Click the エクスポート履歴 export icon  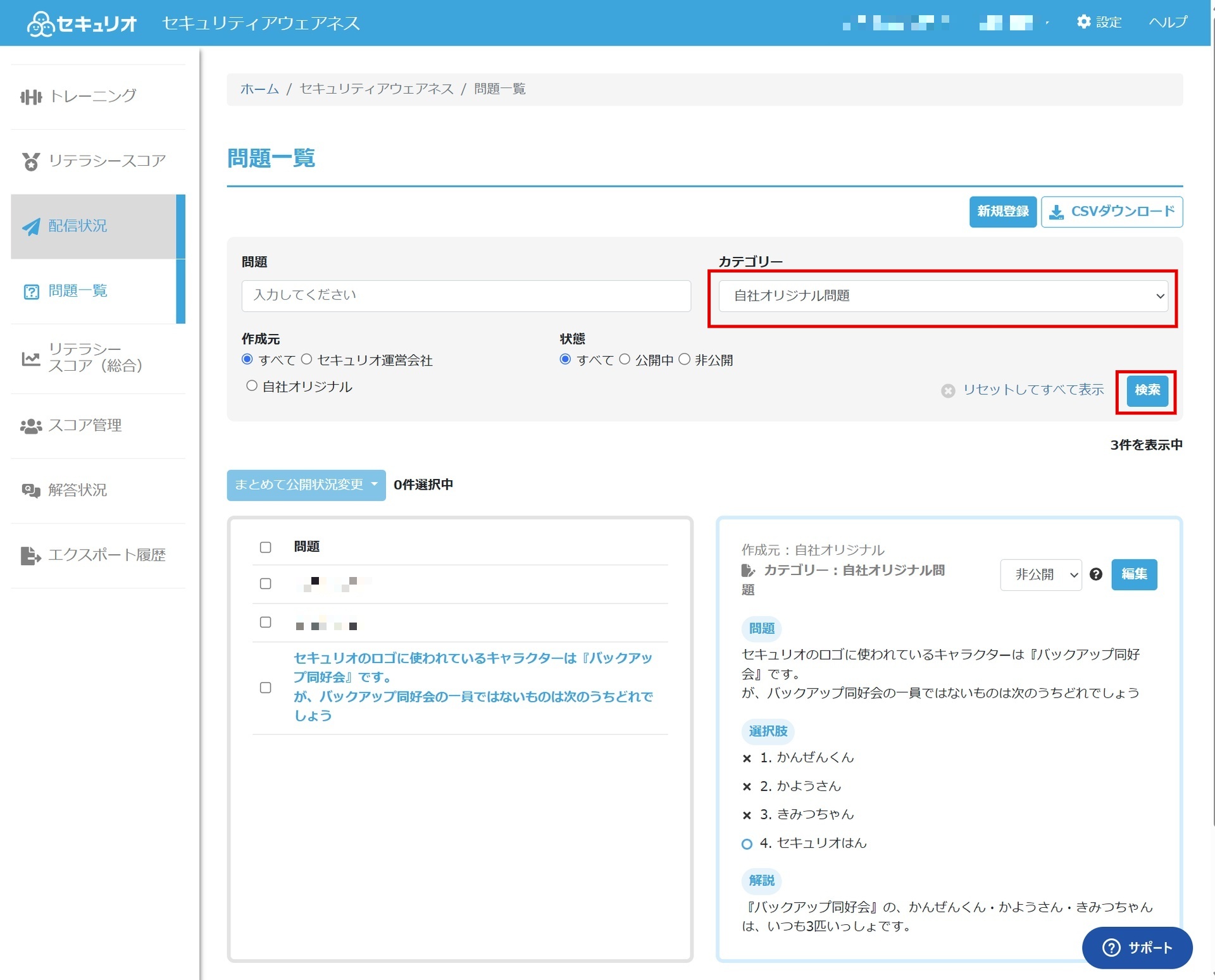coord(30,556)
